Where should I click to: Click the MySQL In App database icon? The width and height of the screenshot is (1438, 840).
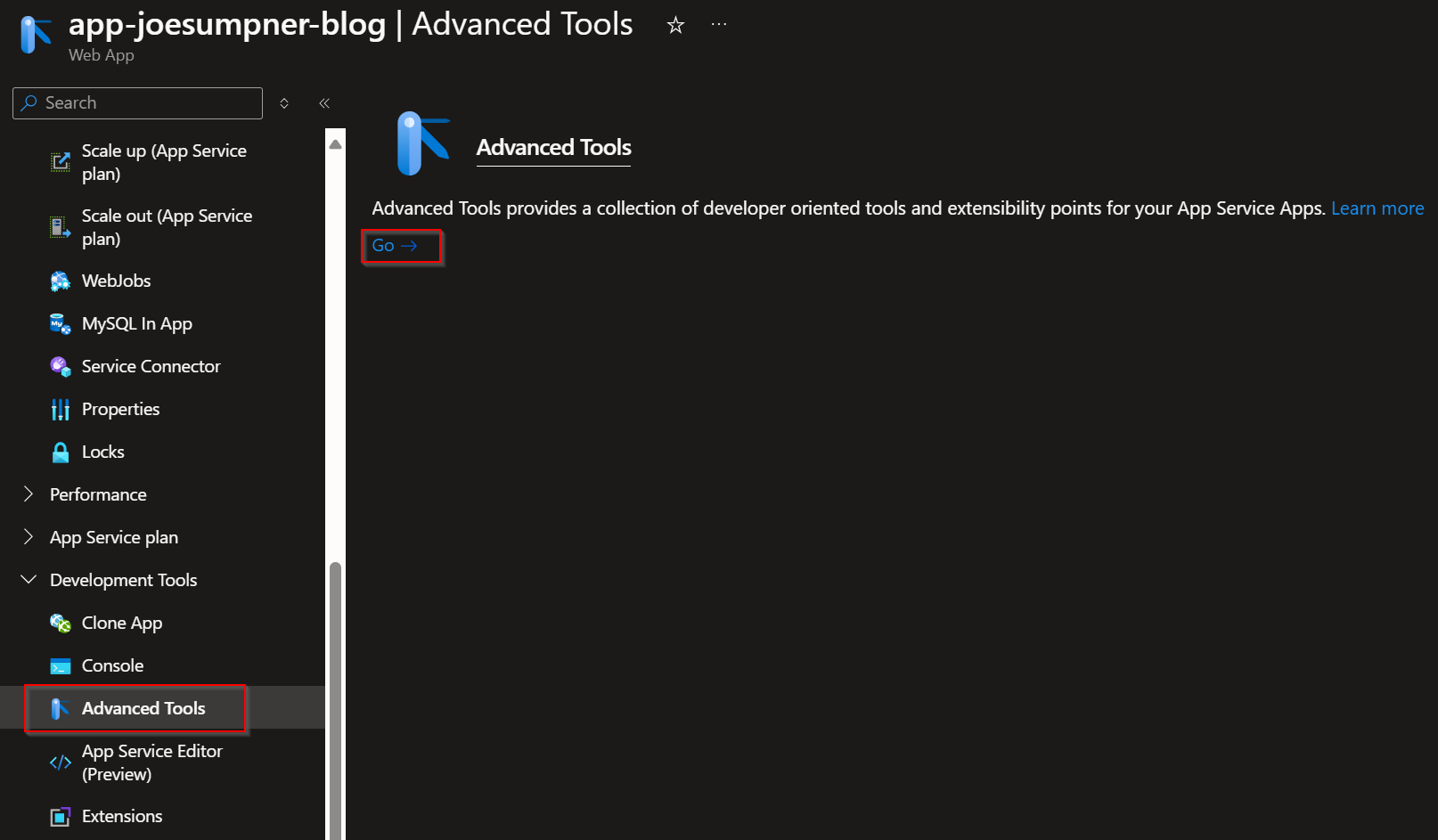[x=61, y=324]
